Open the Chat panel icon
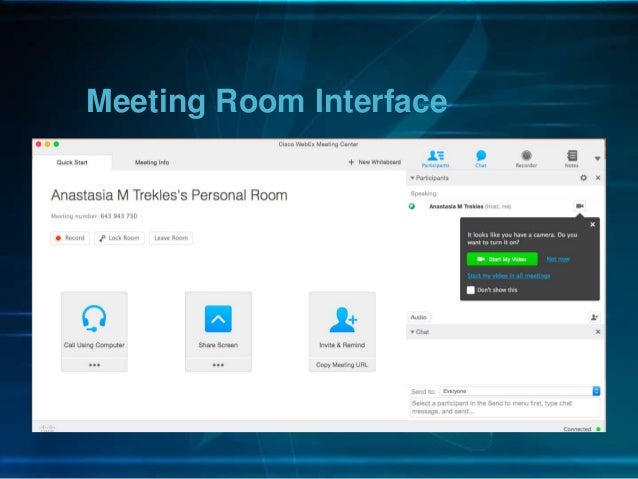 point(481,158)
